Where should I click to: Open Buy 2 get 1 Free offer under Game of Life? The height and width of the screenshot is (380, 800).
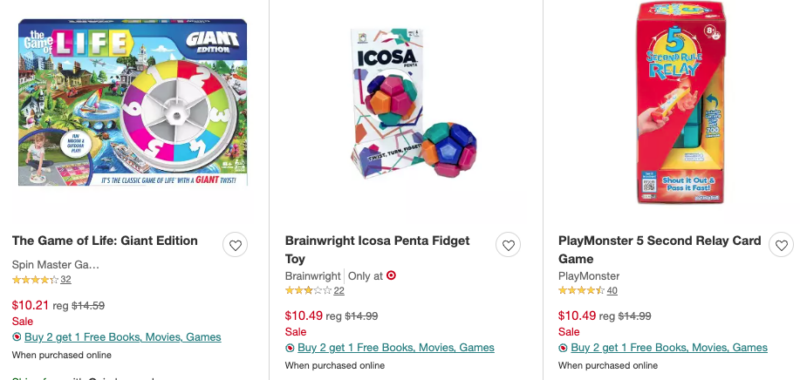pos(122,337)
